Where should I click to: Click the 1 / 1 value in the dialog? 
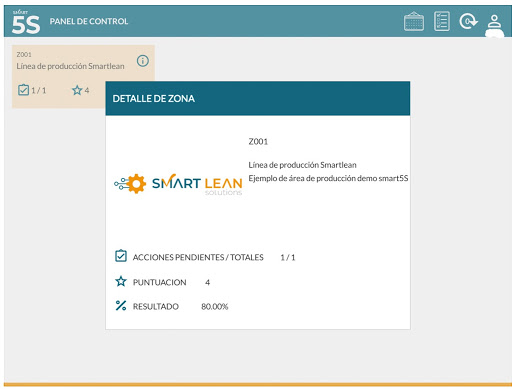tap(288, 257)
